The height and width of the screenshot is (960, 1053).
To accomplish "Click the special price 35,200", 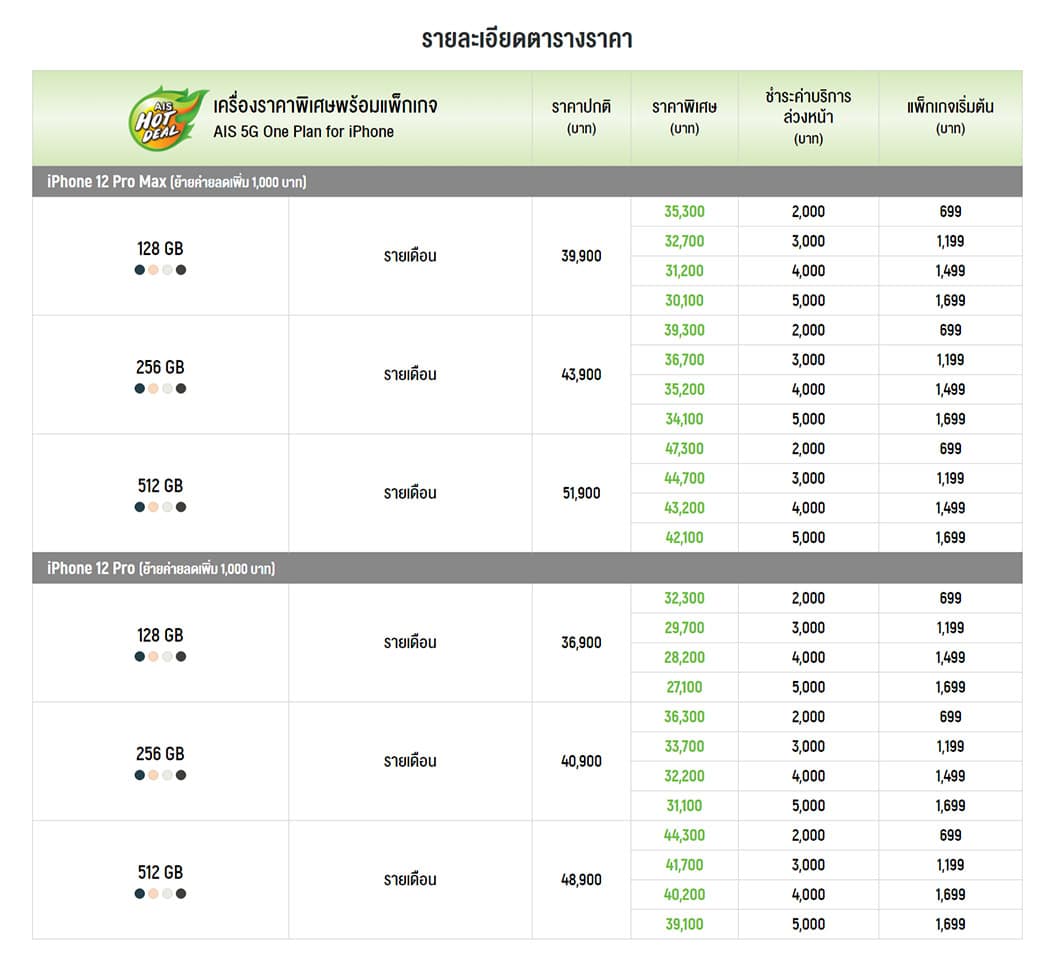I will pos(684,389).
